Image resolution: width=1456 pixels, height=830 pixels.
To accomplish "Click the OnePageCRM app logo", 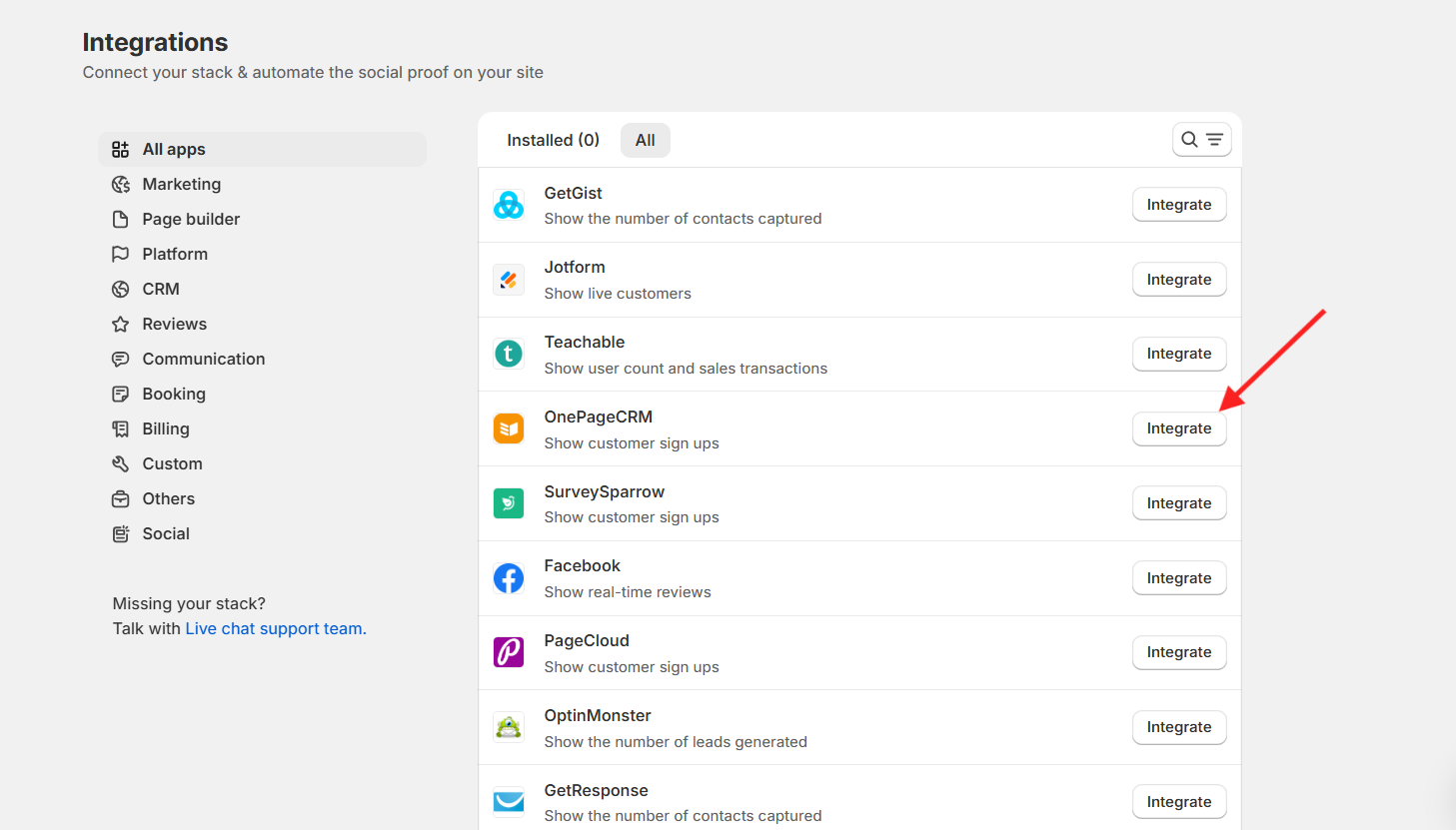I will (509, 428).
